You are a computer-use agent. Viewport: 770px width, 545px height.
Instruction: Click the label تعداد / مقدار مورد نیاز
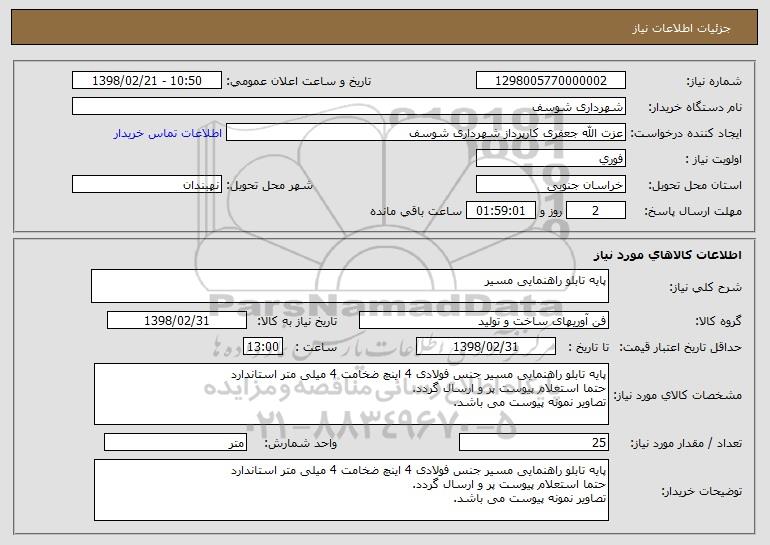[x=686, y=443]
